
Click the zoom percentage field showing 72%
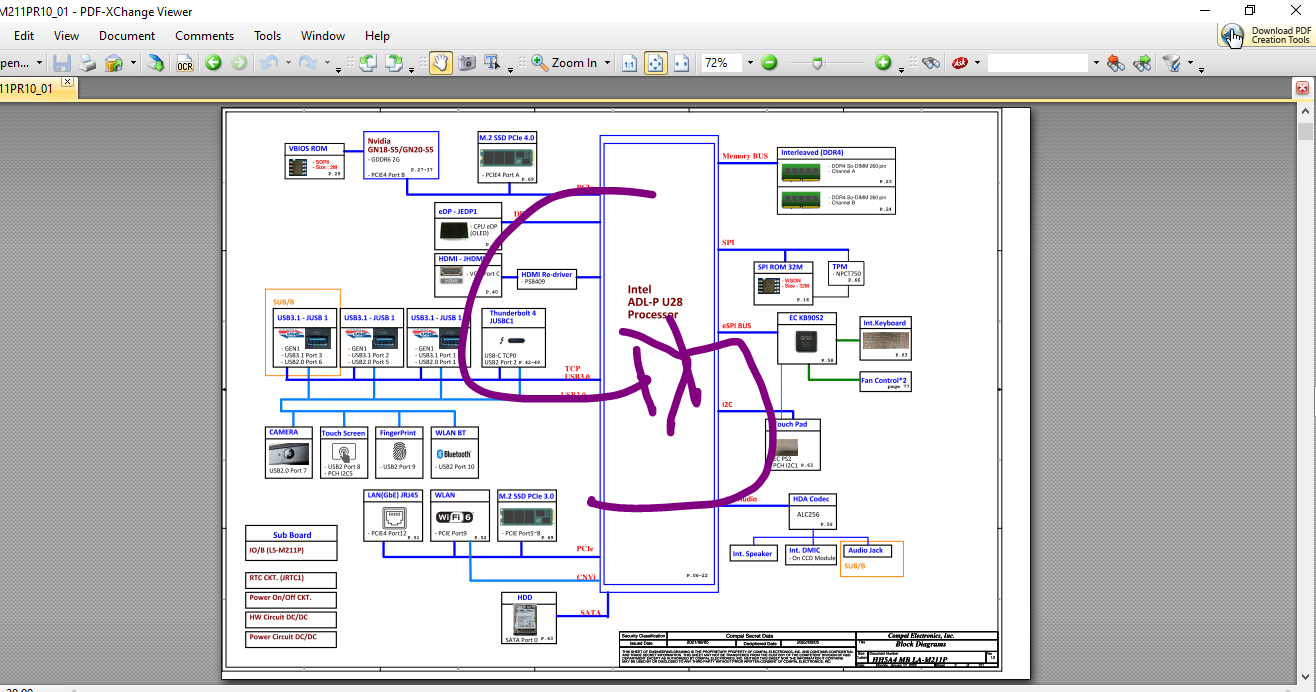pos(719,63)
